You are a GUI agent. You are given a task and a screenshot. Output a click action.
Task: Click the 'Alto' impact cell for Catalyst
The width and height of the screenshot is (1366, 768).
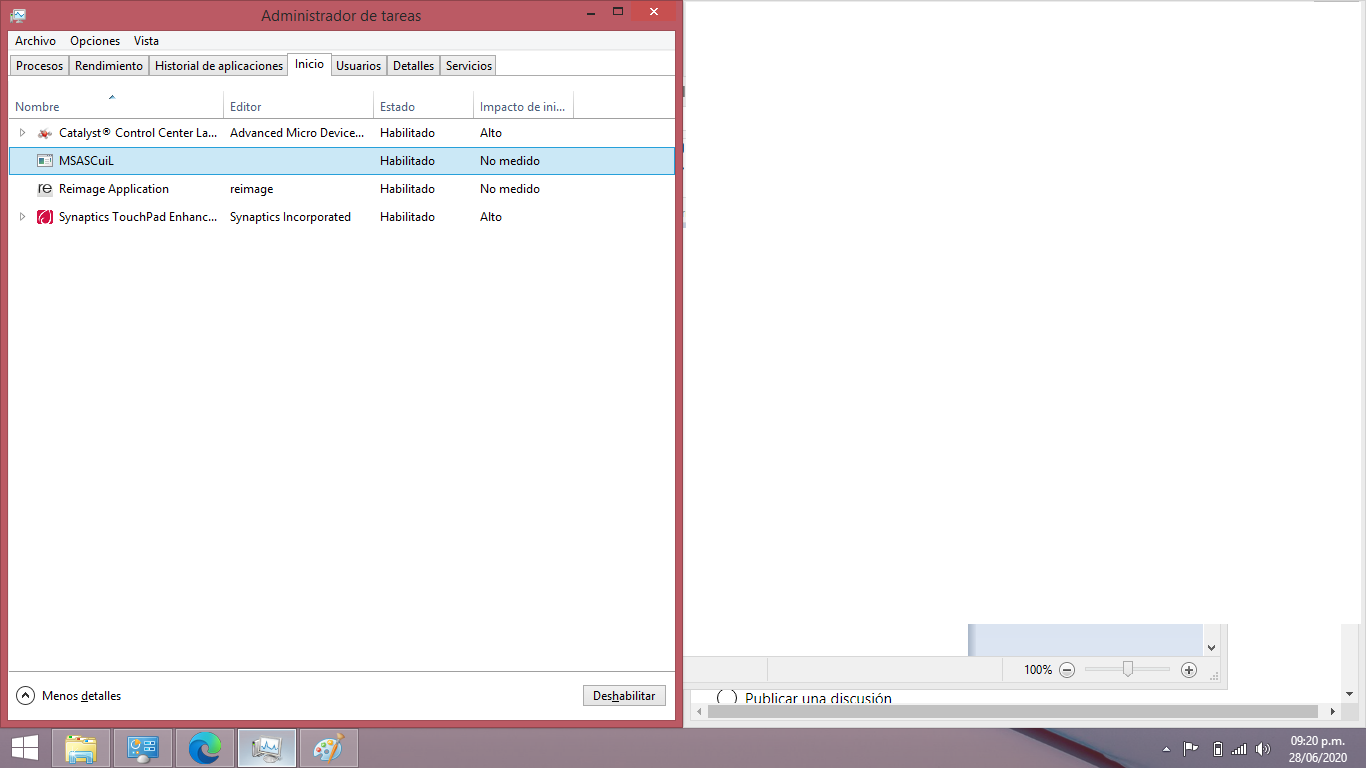click(491, 133)
